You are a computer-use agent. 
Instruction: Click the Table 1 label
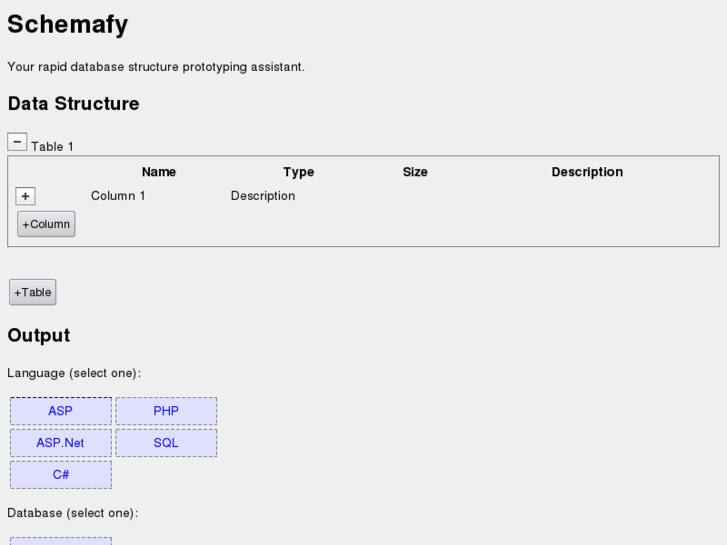pos(52,147)
